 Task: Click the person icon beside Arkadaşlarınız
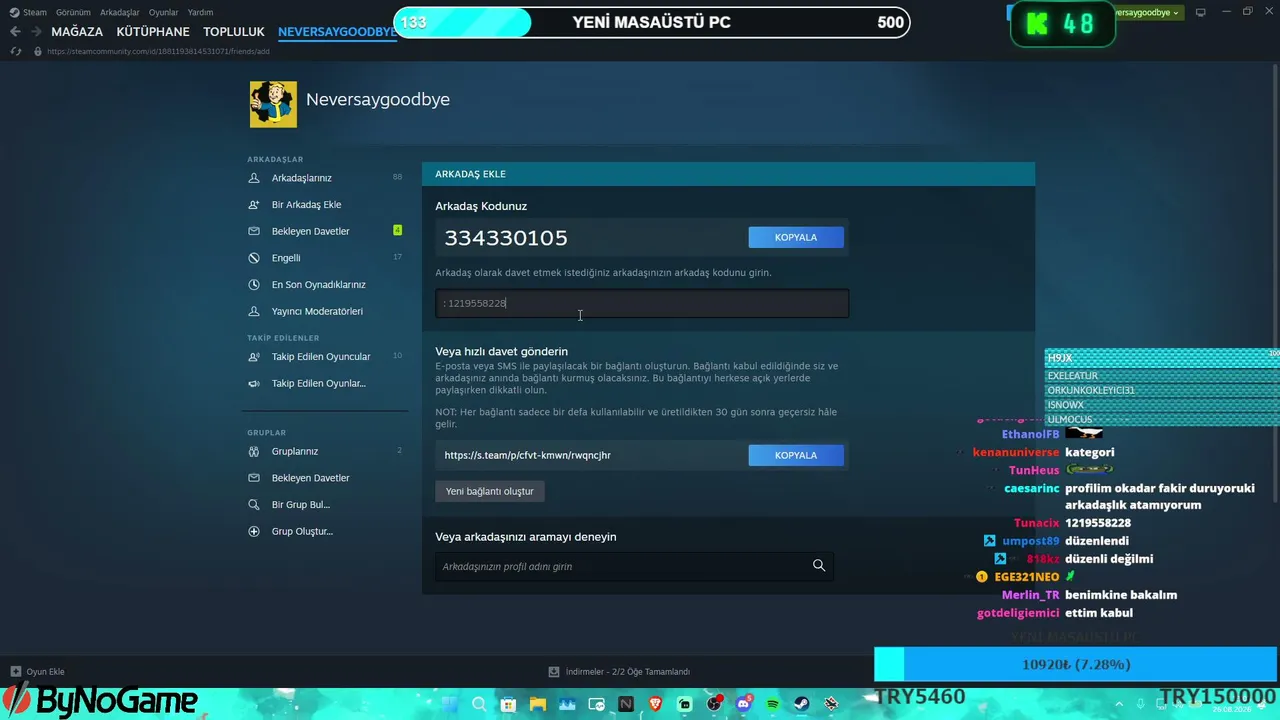[x=253, y=178]
